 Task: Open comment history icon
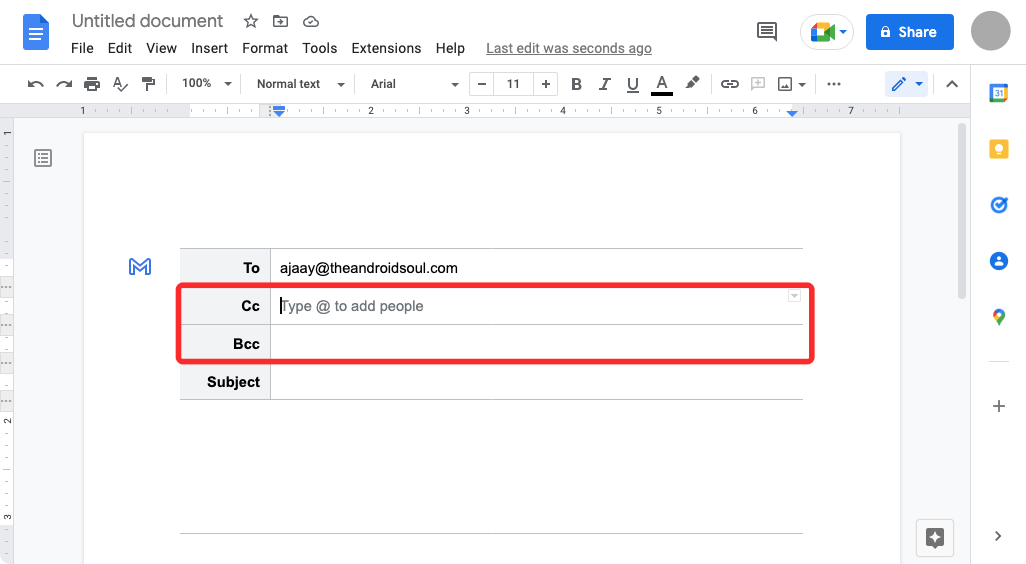pyautogui.click(x=767, y=31)
